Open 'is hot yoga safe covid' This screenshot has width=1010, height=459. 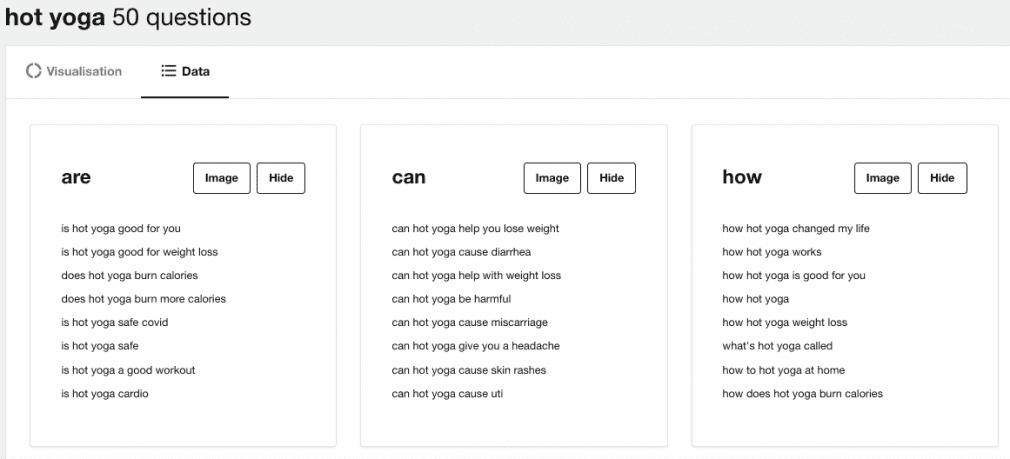115,323
